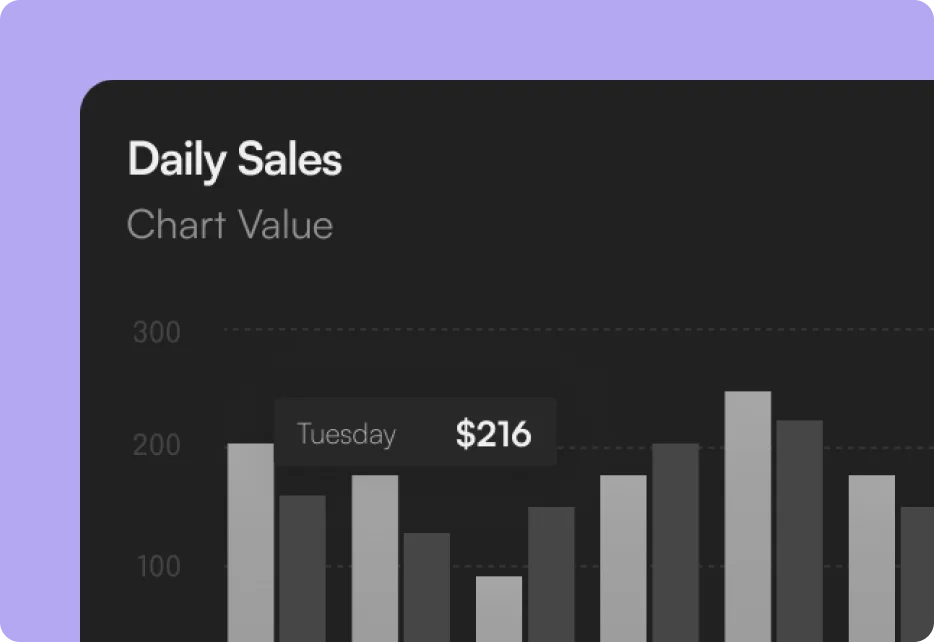Select the $216 value in tooltip
The height and width of the screenshot is (642, 934).
point(493,434)
